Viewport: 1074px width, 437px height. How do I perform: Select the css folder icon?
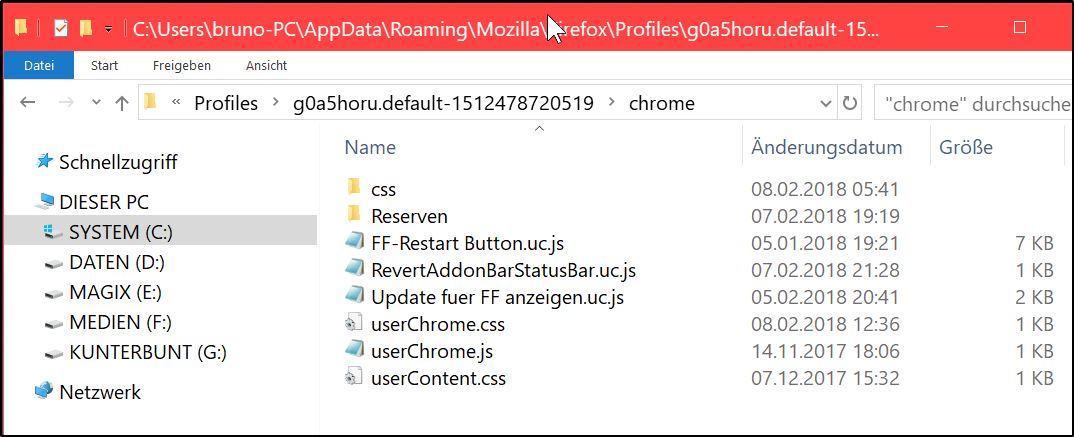353,188
